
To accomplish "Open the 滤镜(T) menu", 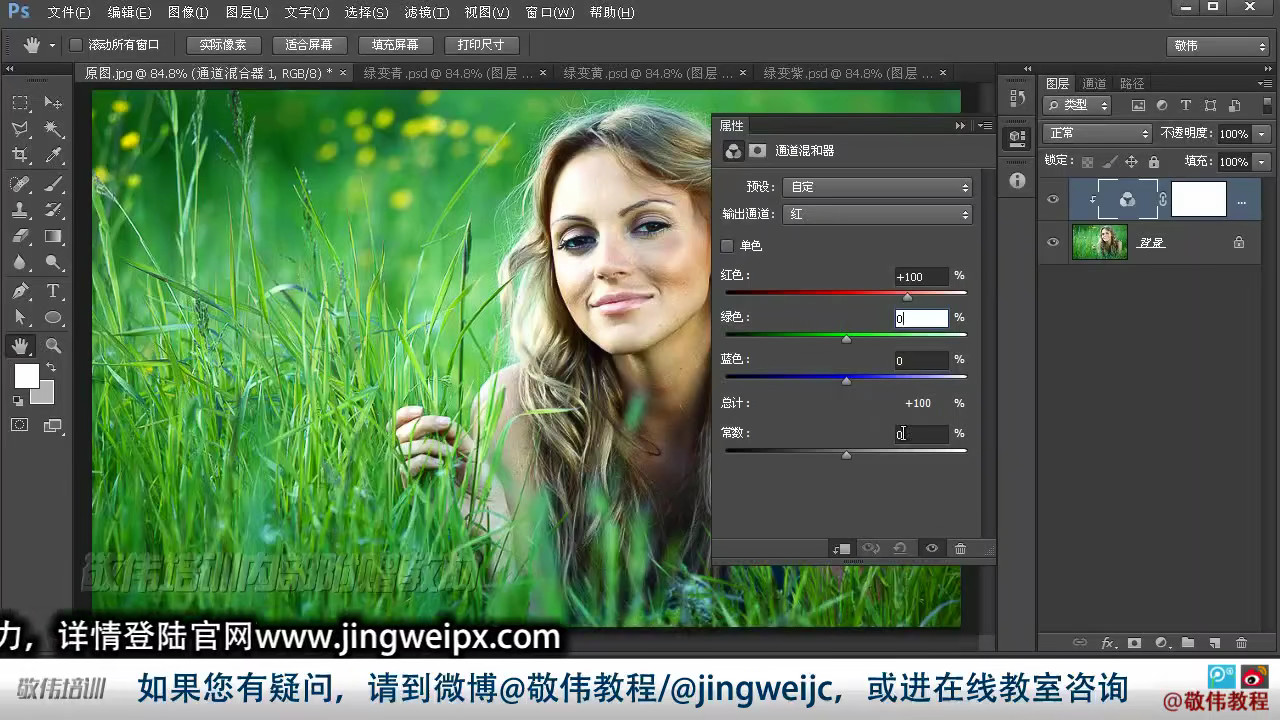I will (427, 13).
